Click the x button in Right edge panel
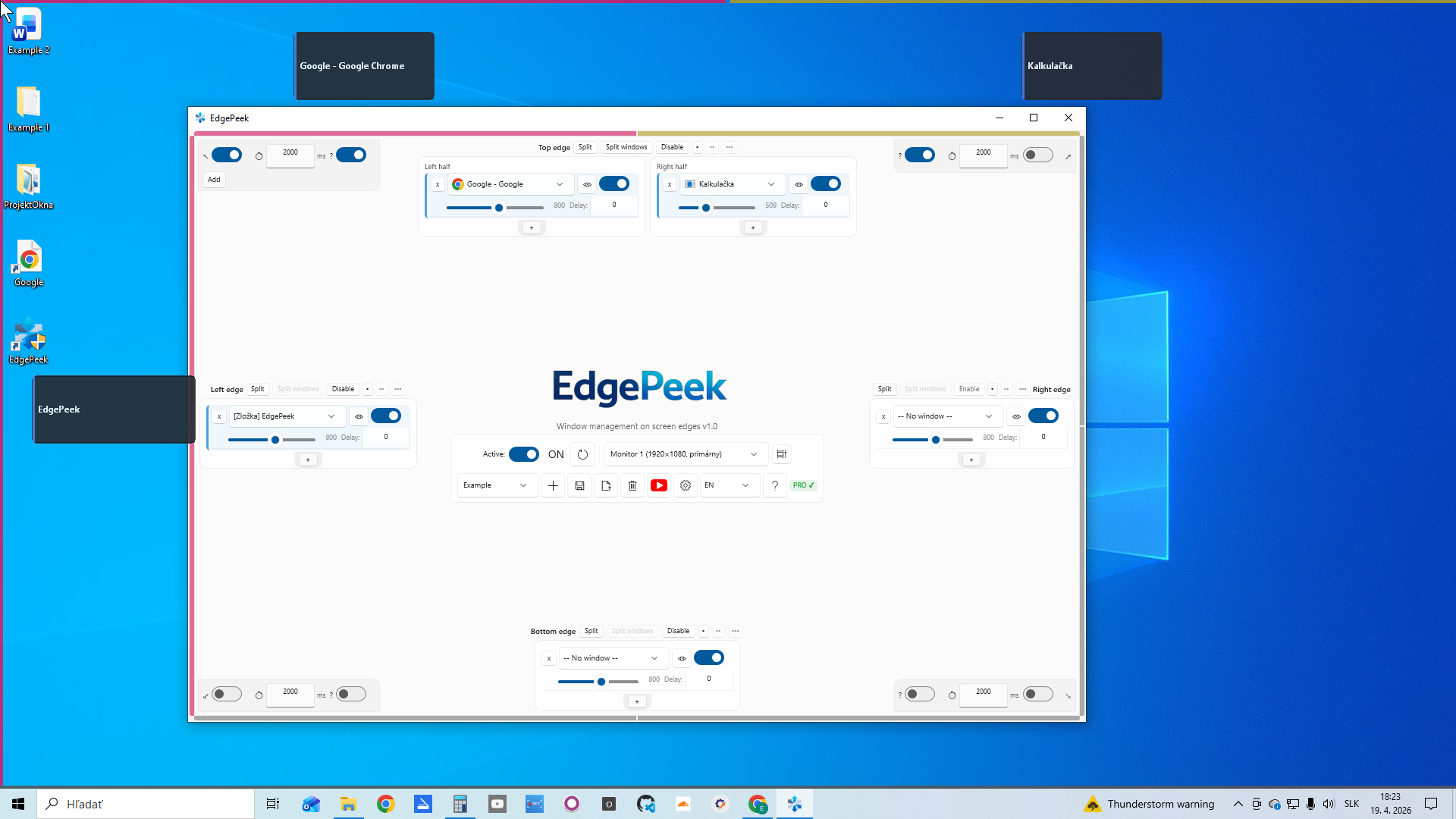The height and width of the screenshot is (819, 1456). coord(883,416)
